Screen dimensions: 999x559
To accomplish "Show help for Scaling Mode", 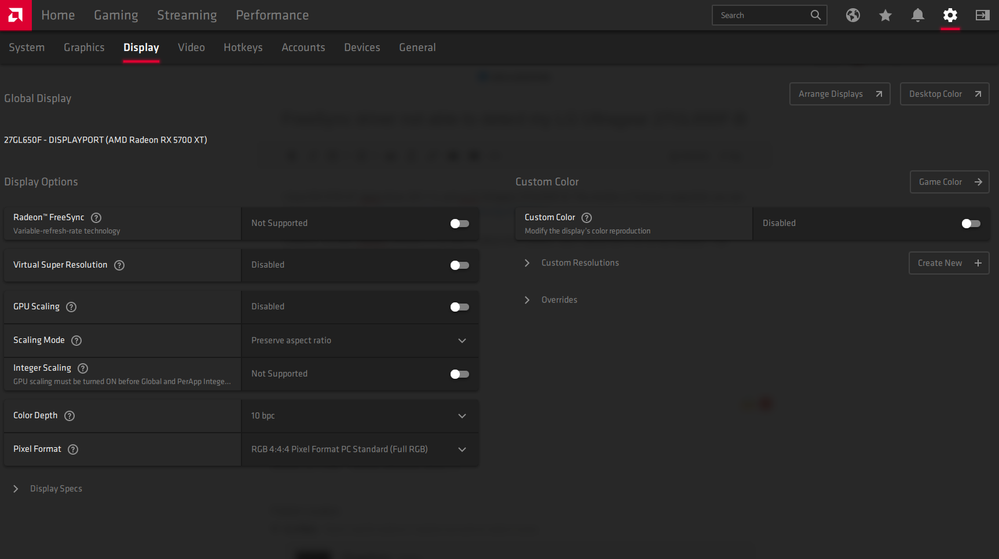I will click(x=76, y=340).
